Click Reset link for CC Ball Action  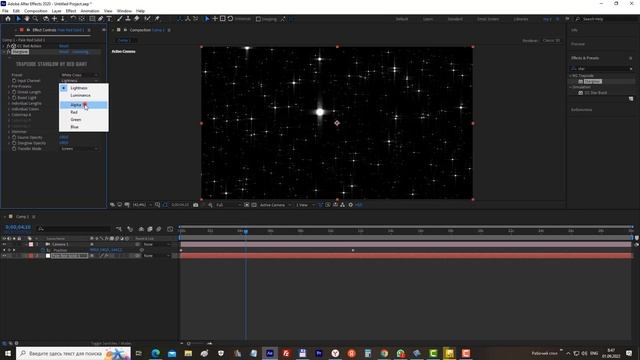coord(64,46)
